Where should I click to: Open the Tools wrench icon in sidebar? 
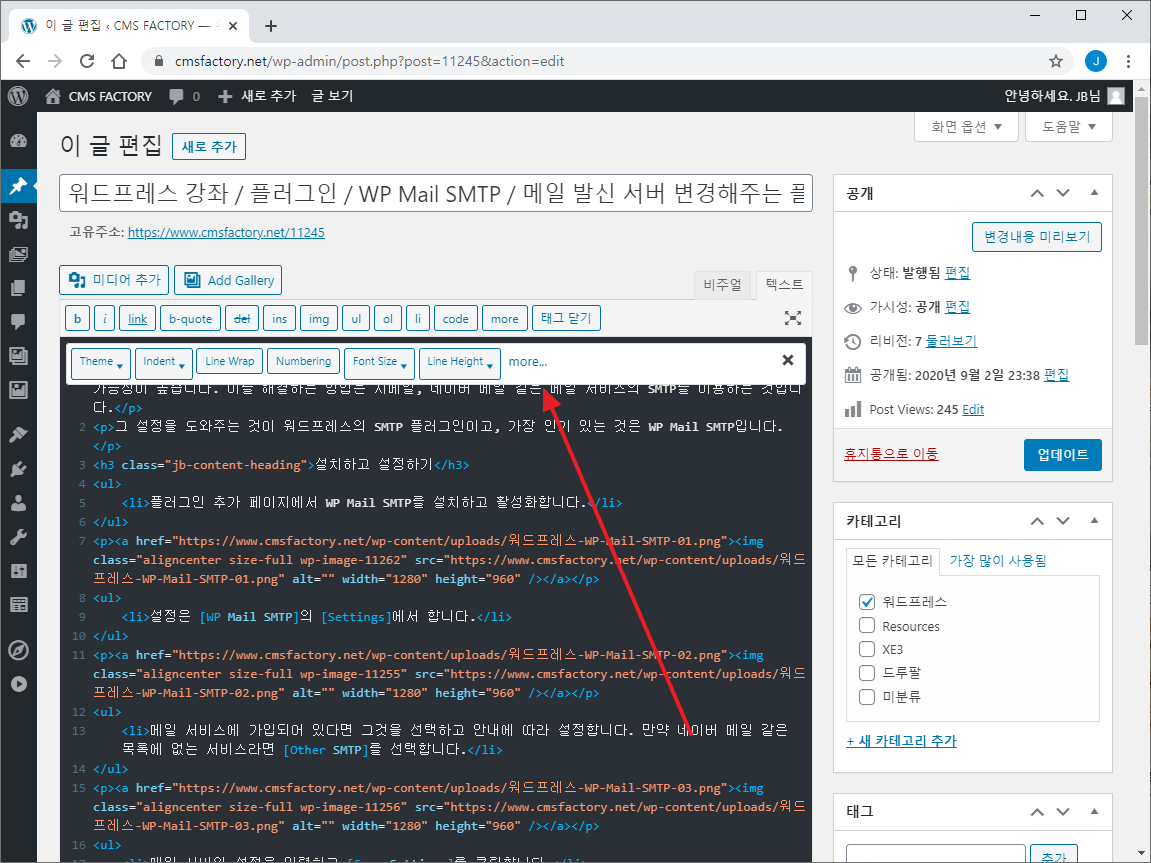click(18, 536)
